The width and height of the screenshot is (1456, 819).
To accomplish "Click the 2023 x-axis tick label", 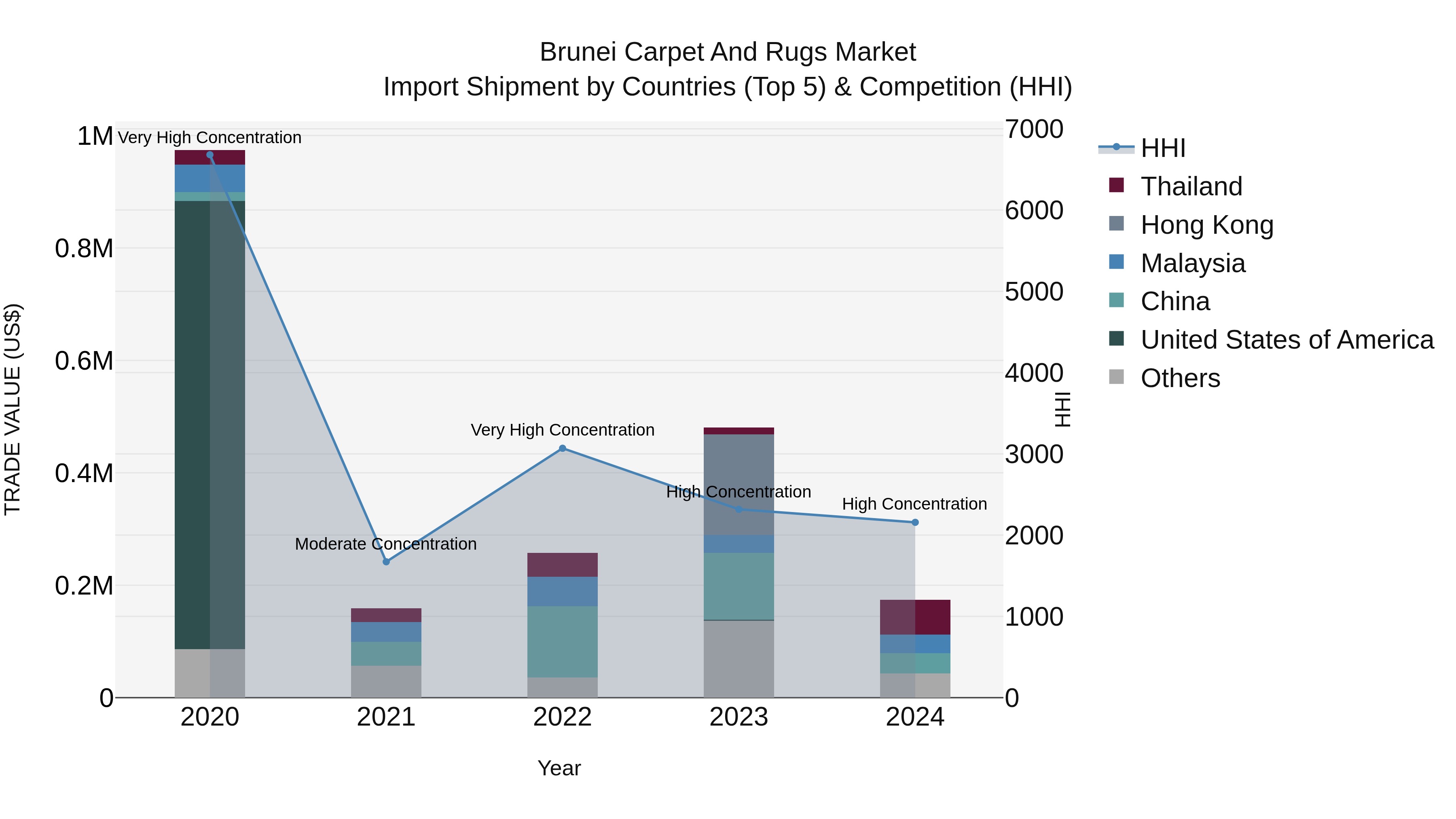I will (x=739, y=717).
